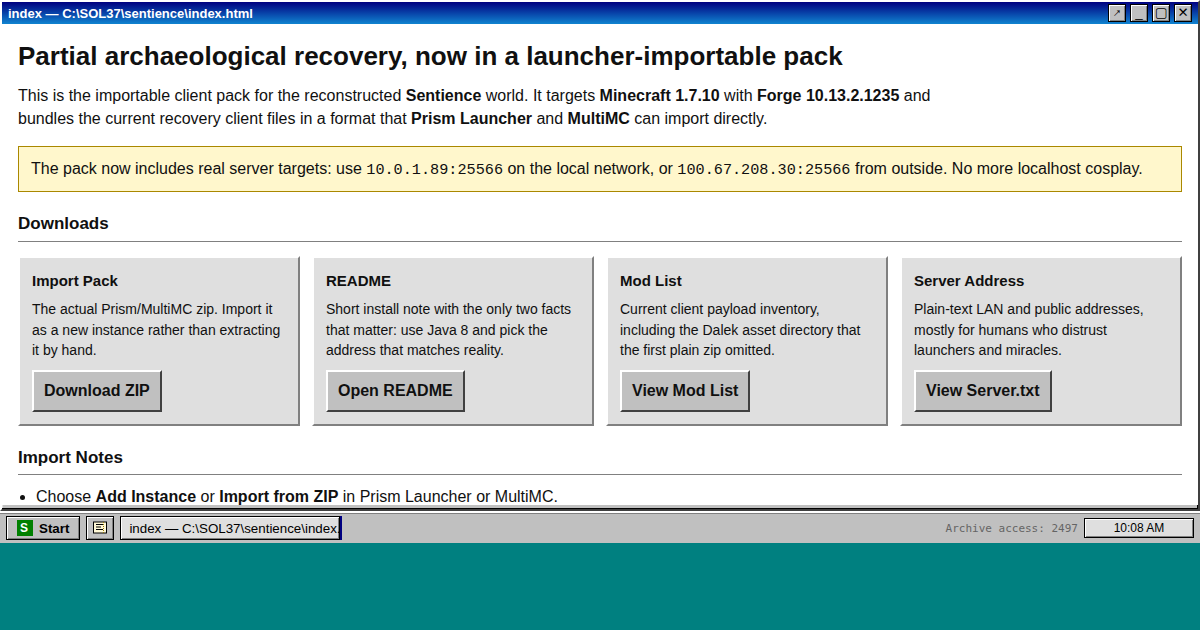The image size is (1200, 630).
Task: Click the small notes icon beside Start
Action: click(100, 528)
